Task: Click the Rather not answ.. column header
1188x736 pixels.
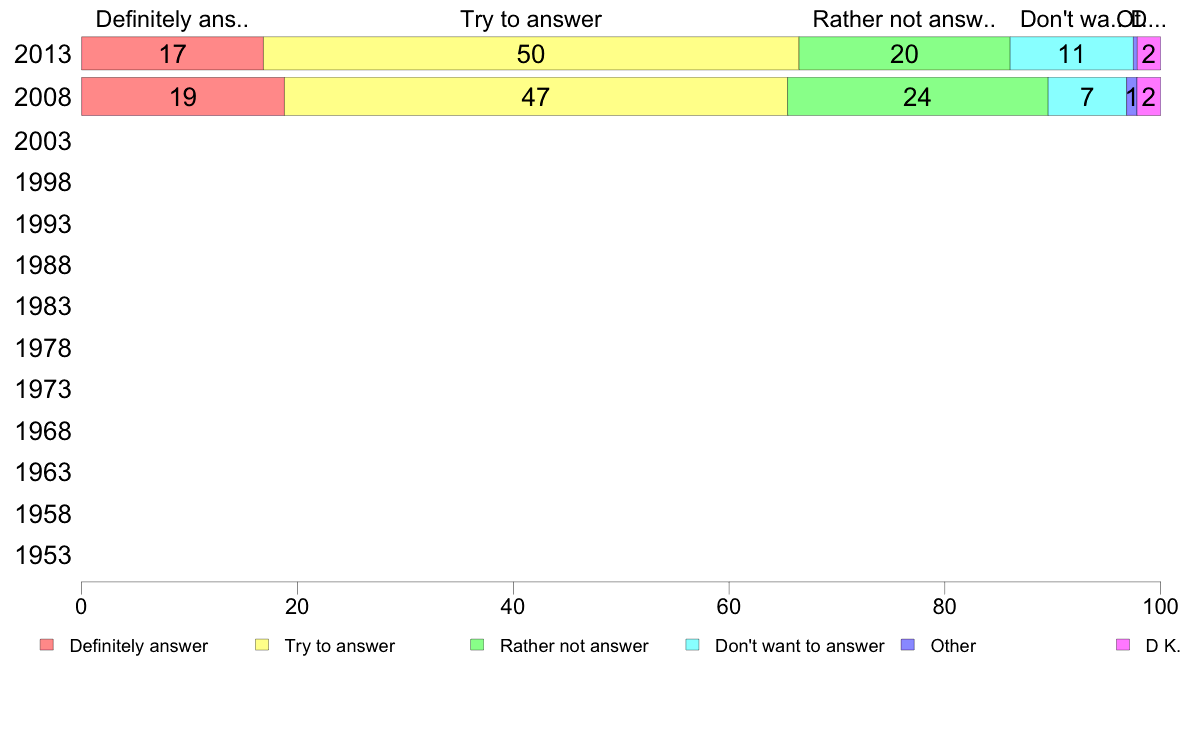Action: (904, 19)
